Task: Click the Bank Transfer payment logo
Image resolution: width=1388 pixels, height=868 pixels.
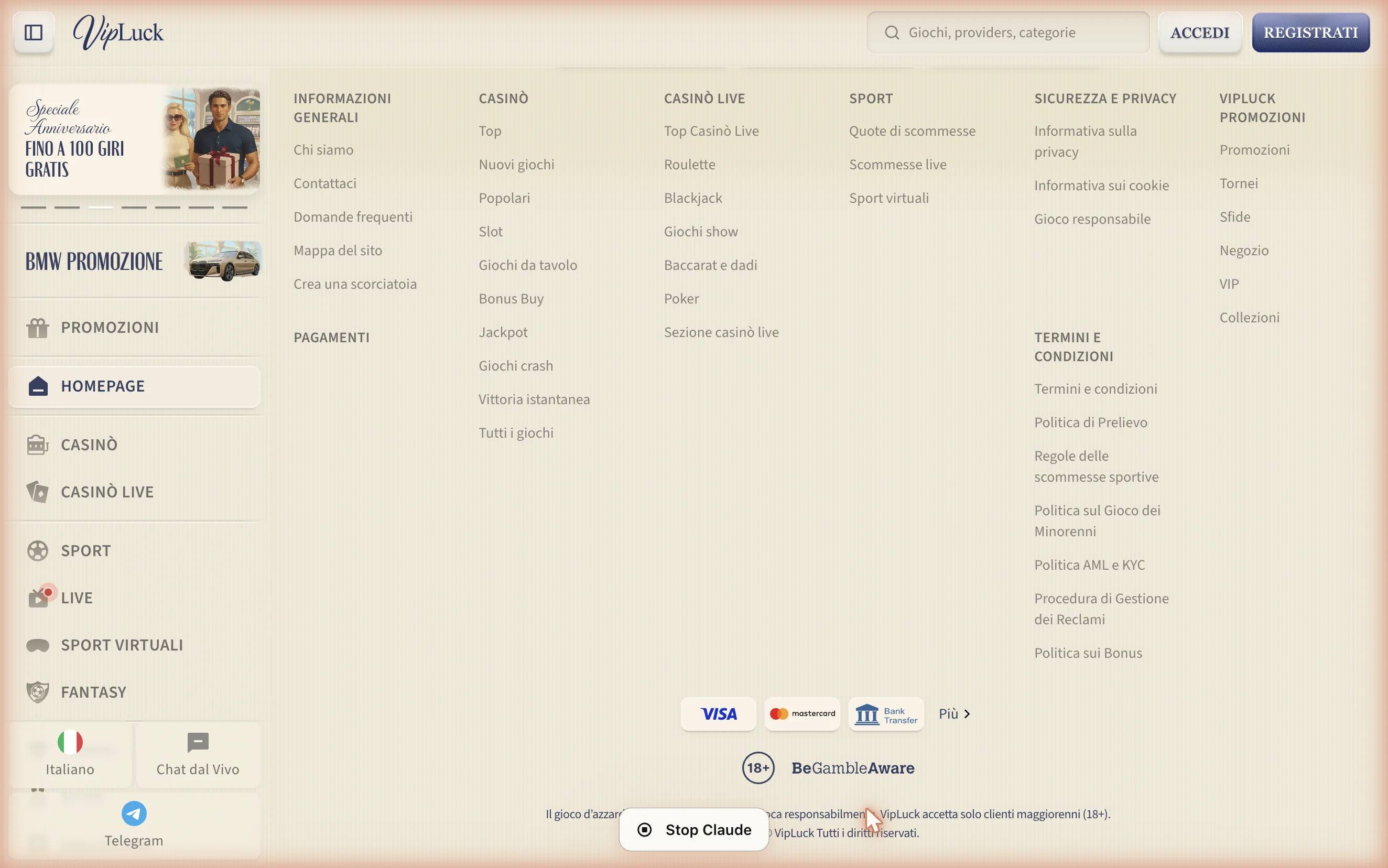Action: [886, 713]
